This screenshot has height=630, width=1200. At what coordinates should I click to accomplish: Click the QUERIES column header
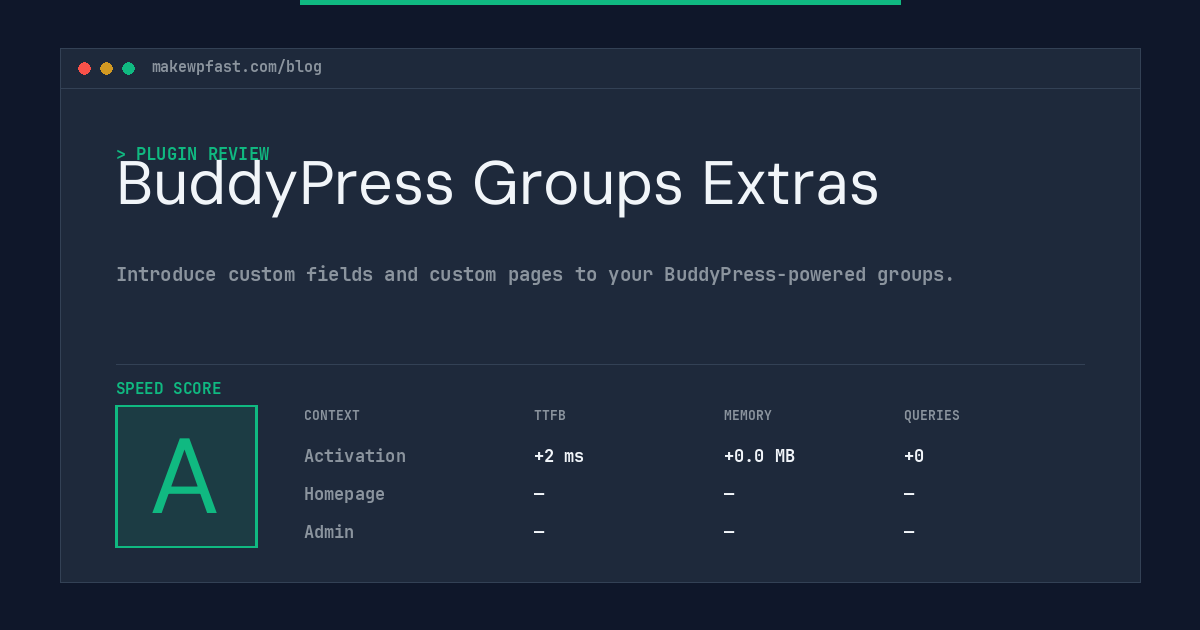pos(932,416)
